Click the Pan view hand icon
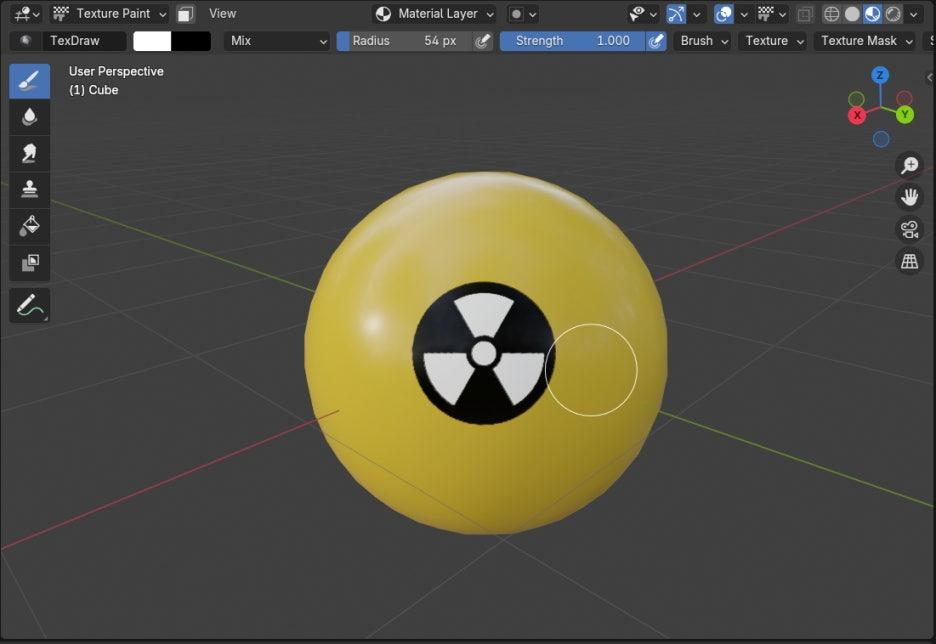Viewport: 936px width, 644px height. point(909,197)
